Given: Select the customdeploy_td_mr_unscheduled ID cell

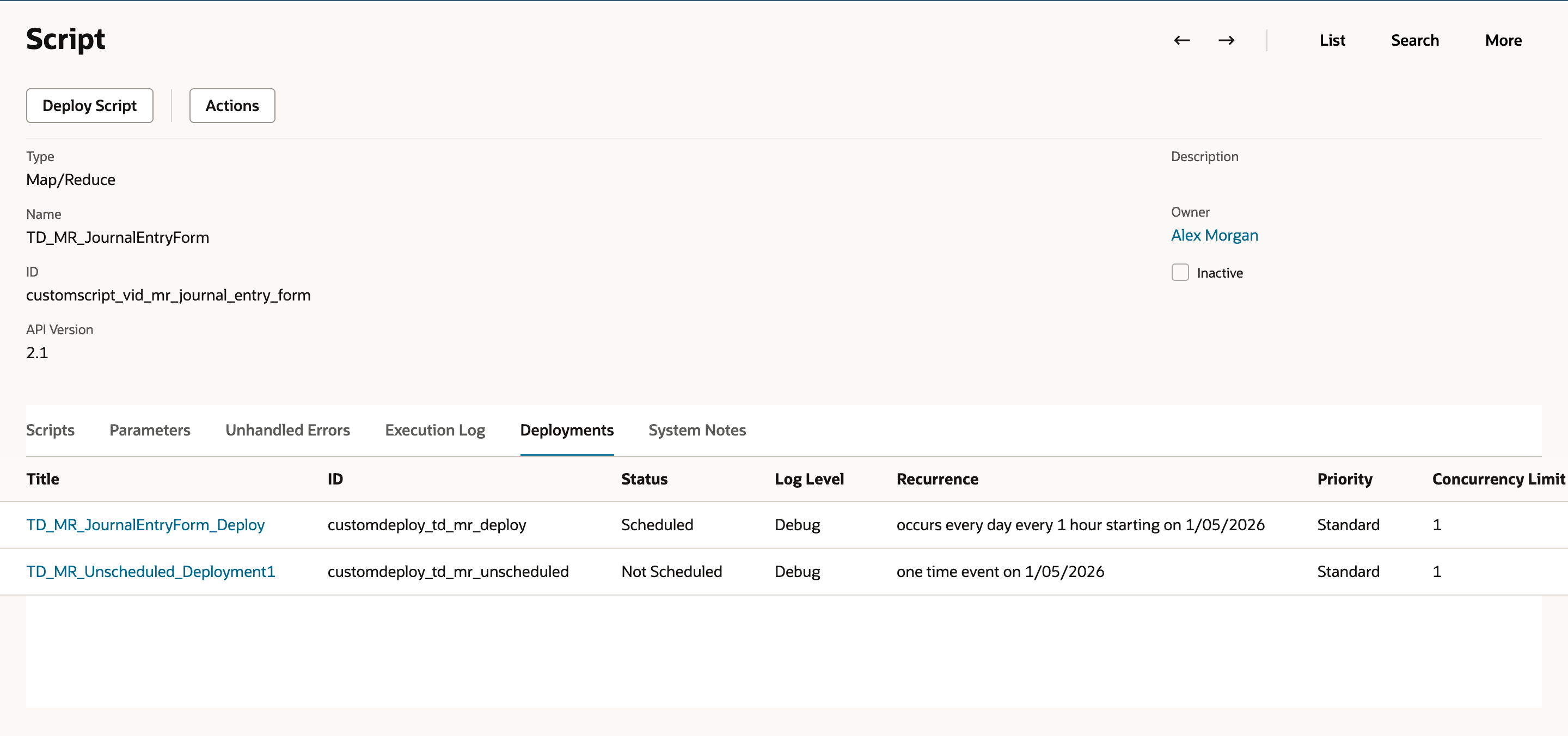Looking at the screenshot, I should coord(448,572).
